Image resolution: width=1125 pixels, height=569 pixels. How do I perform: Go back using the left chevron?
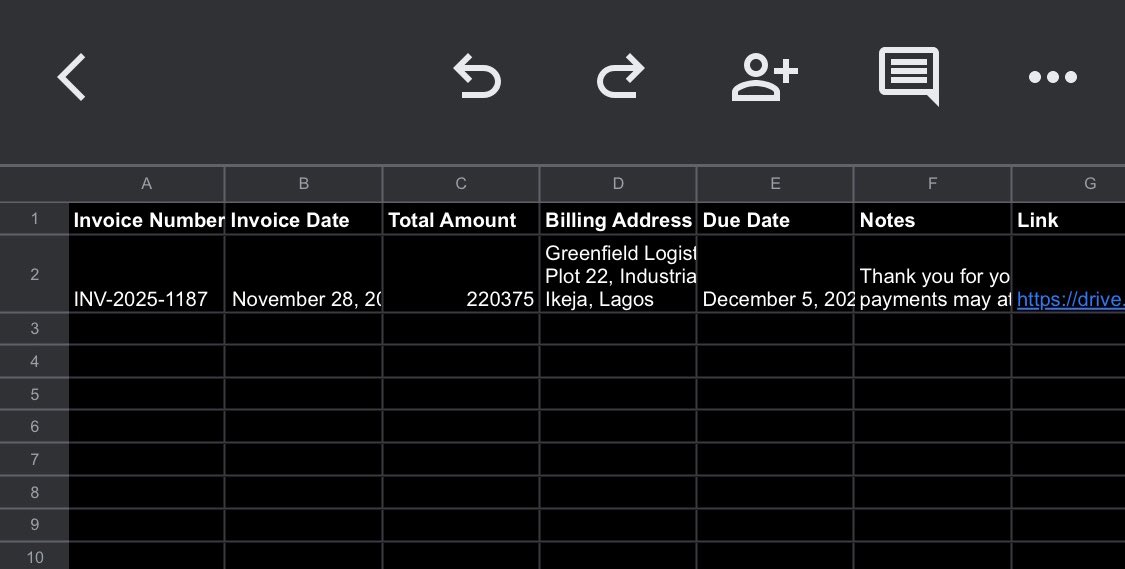(x=72, y=76)
